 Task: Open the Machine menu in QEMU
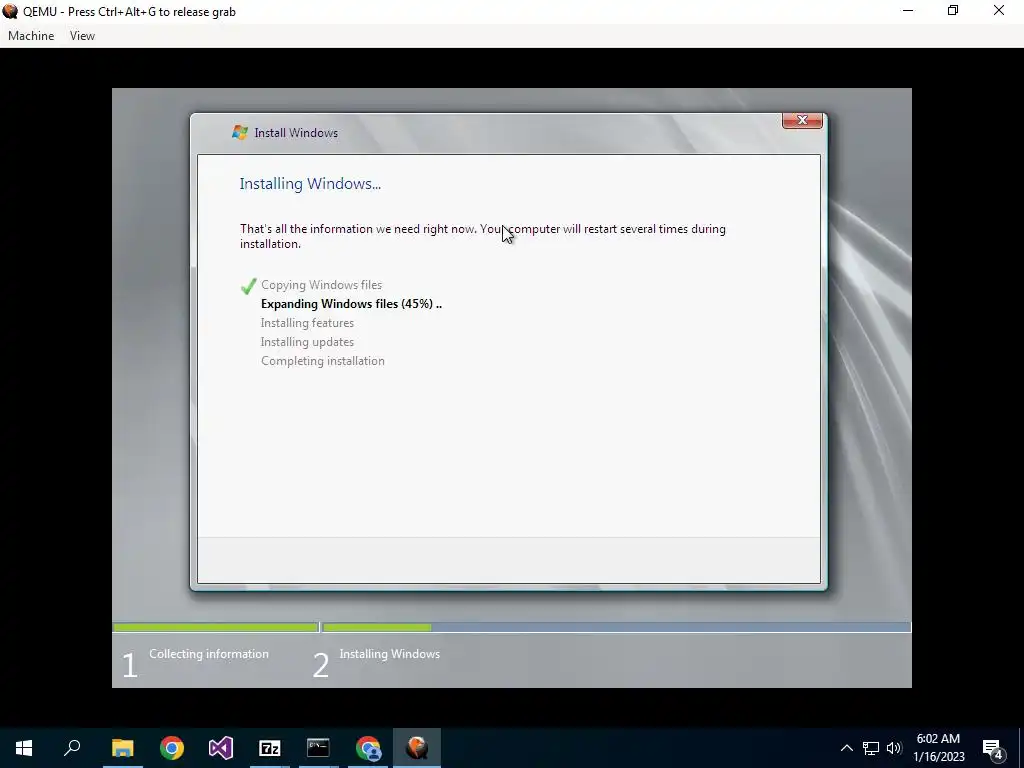(x=31, y=36)
